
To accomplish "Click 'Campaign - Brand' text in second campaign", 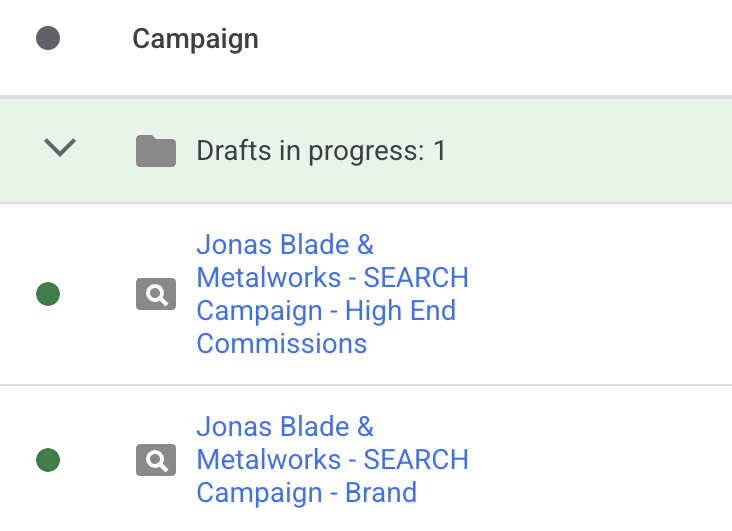I will pos(306,493).
